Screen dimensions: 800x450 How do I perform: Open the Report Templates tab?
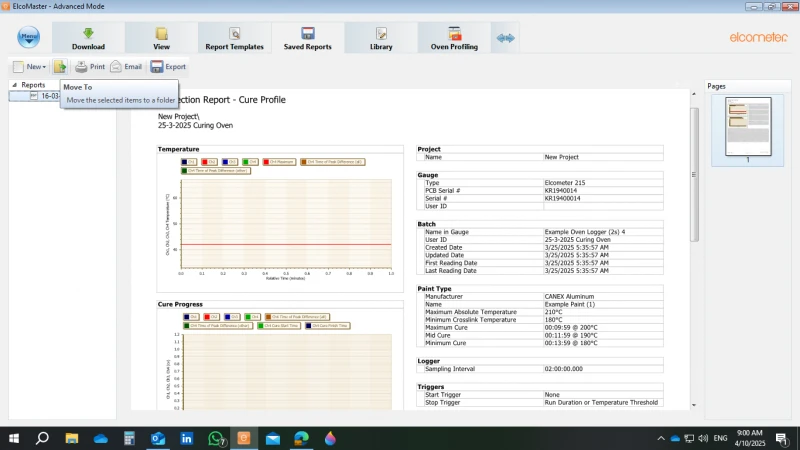234,38
